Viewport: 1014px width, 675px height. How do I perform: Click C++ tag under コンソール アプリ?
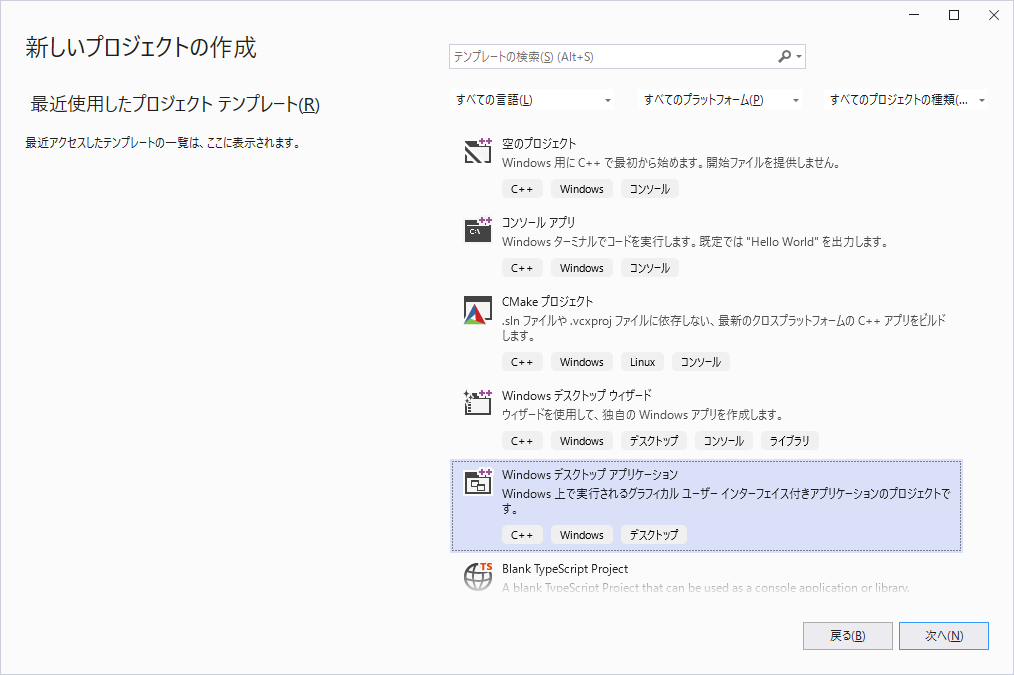[x=522, y=268]
